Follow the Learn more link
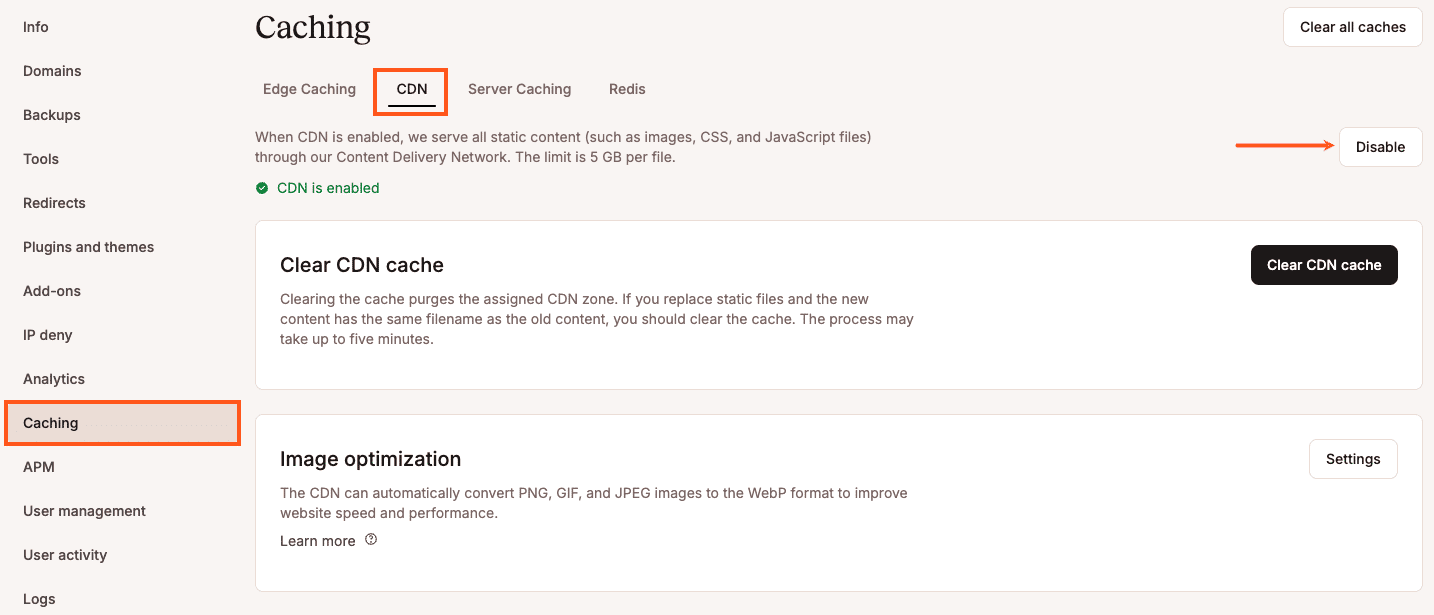The height and width of the screenshot is (615, 1434). (x=317, y=540)
